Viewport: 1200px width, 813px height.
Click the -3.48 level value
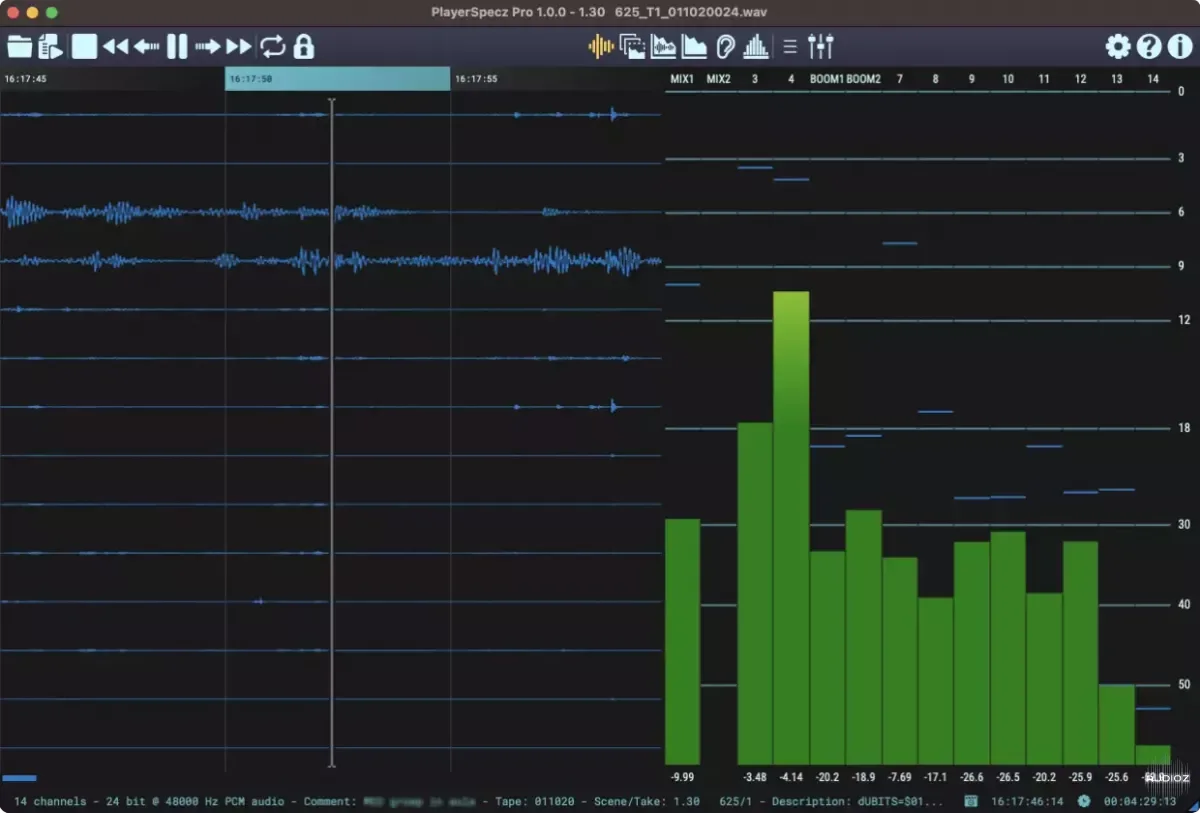(755, 777)
